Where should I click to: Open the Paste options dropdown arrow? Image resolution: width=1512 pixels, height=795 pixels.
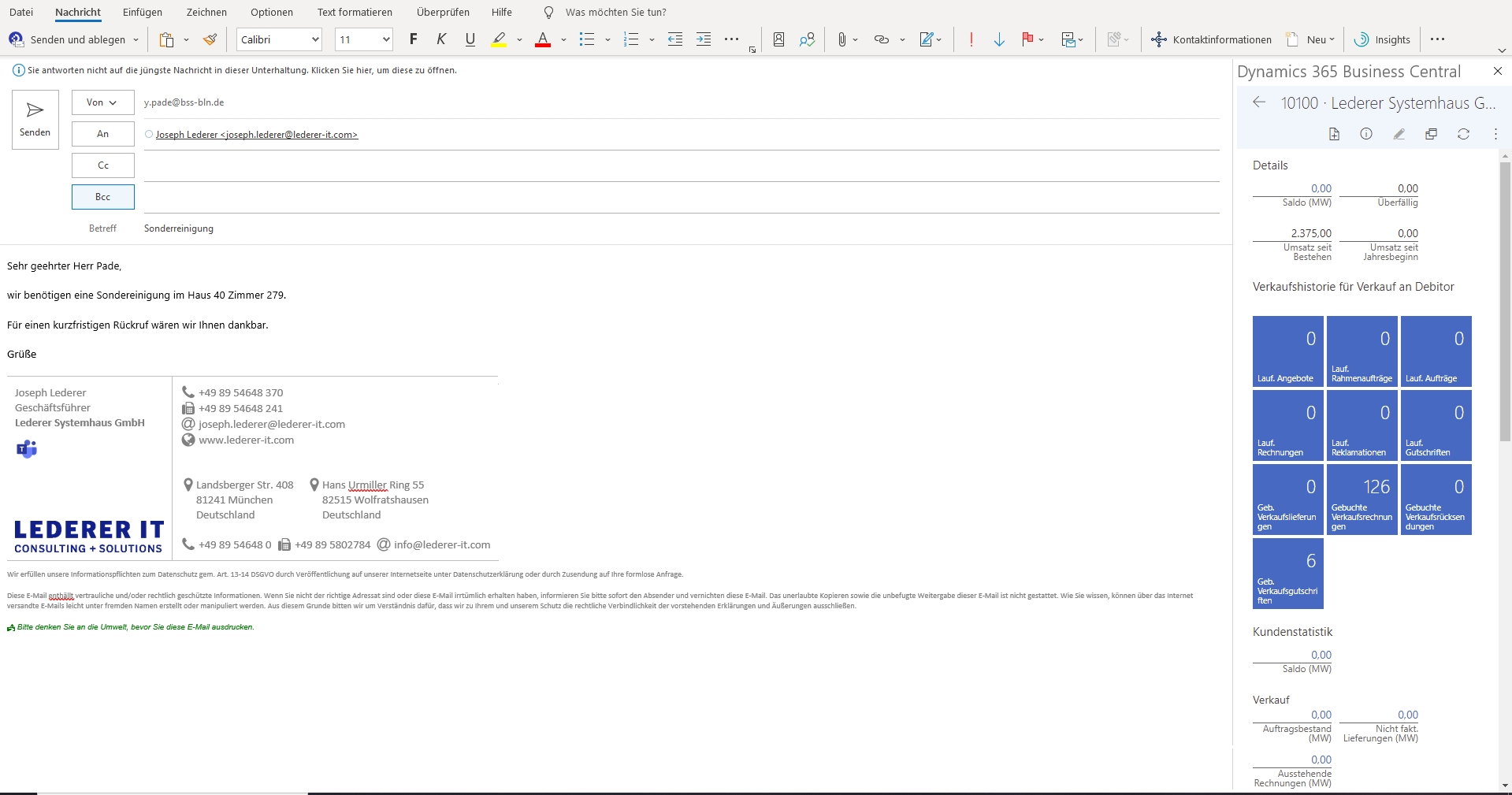186,39
